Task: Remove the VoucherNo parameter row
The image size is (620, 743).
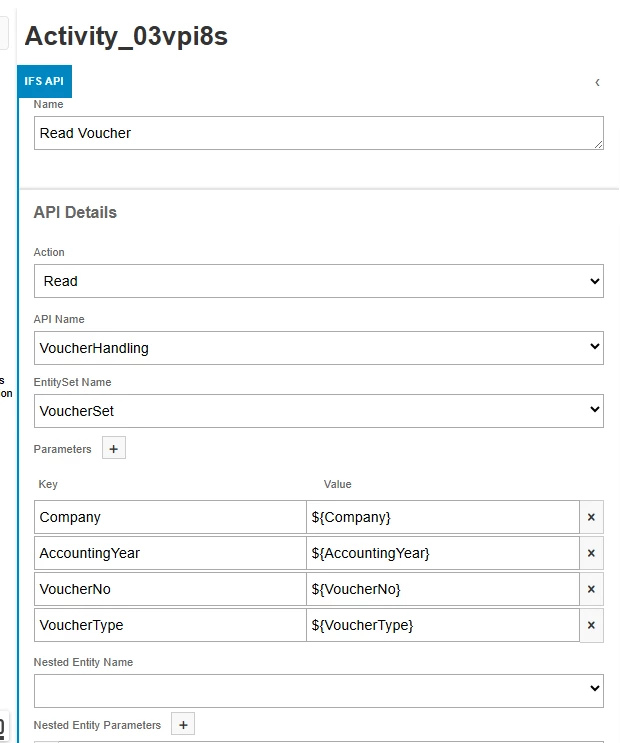Action: (x=591, y=589)
